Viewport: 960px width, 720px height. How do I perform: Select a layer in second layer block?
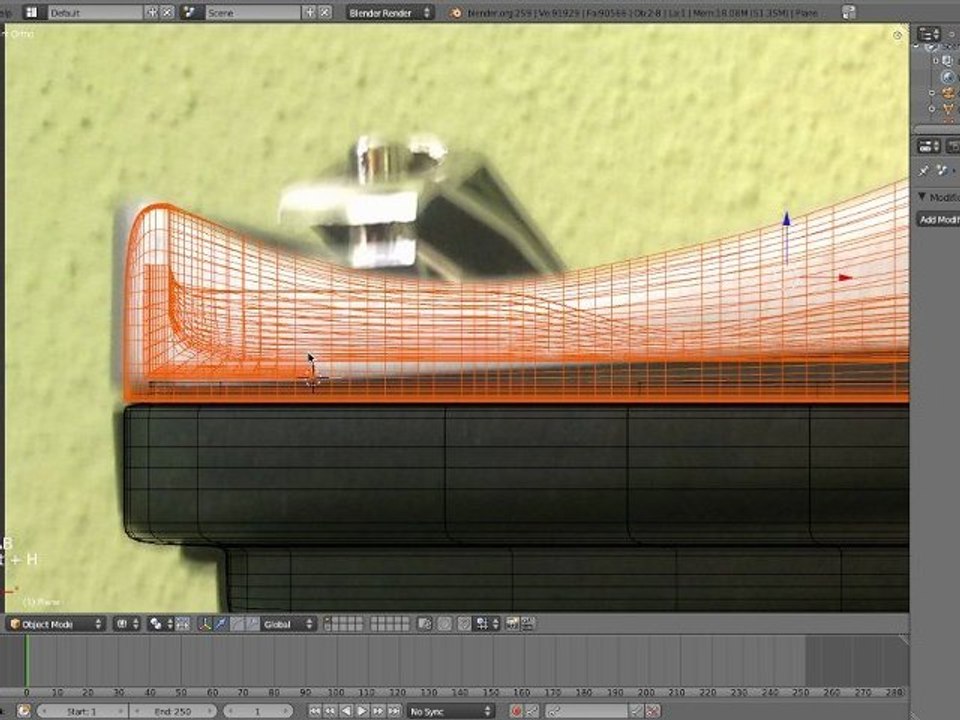tap(390, 624)
